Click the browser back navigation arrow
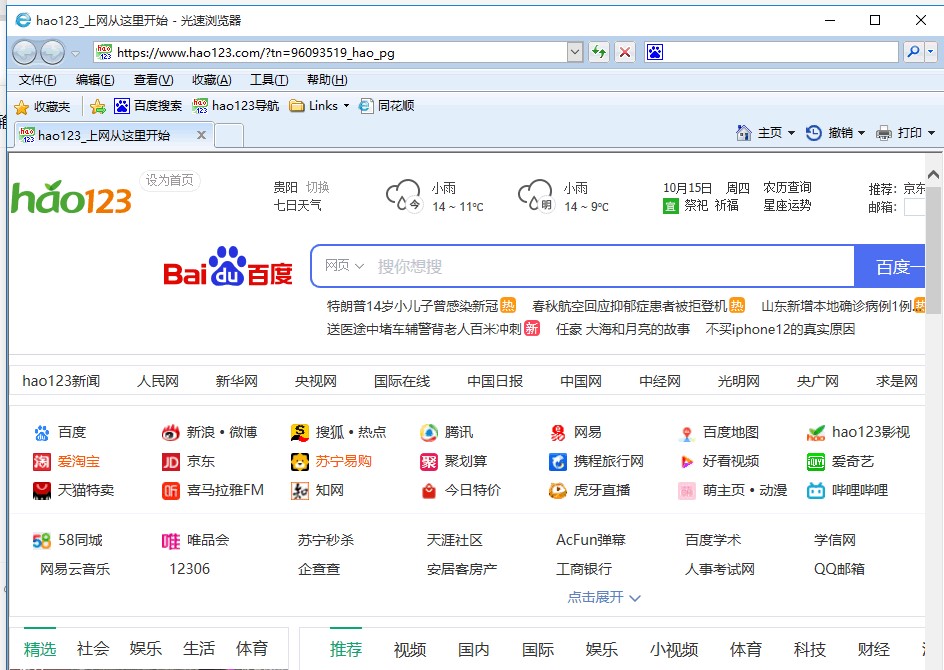The height and width of the screenshot is (670, 944). [23, 51]
